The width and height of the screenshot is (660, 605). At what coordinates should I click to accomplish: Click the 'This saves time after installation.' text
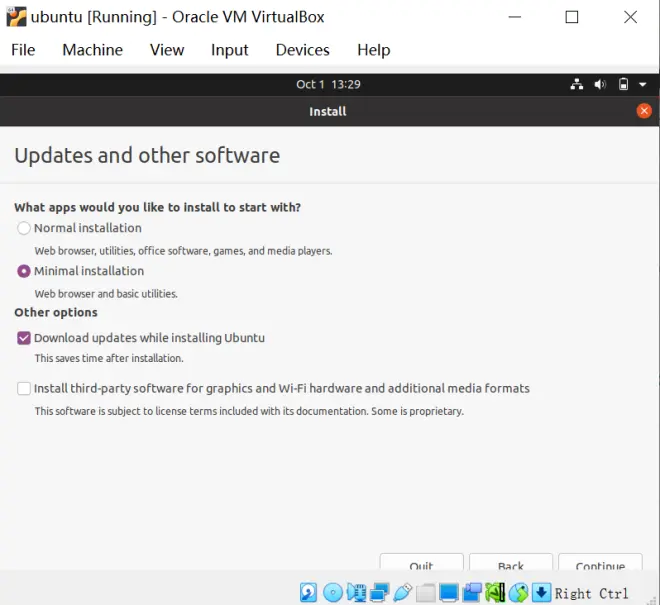click(x=109, y=358)
